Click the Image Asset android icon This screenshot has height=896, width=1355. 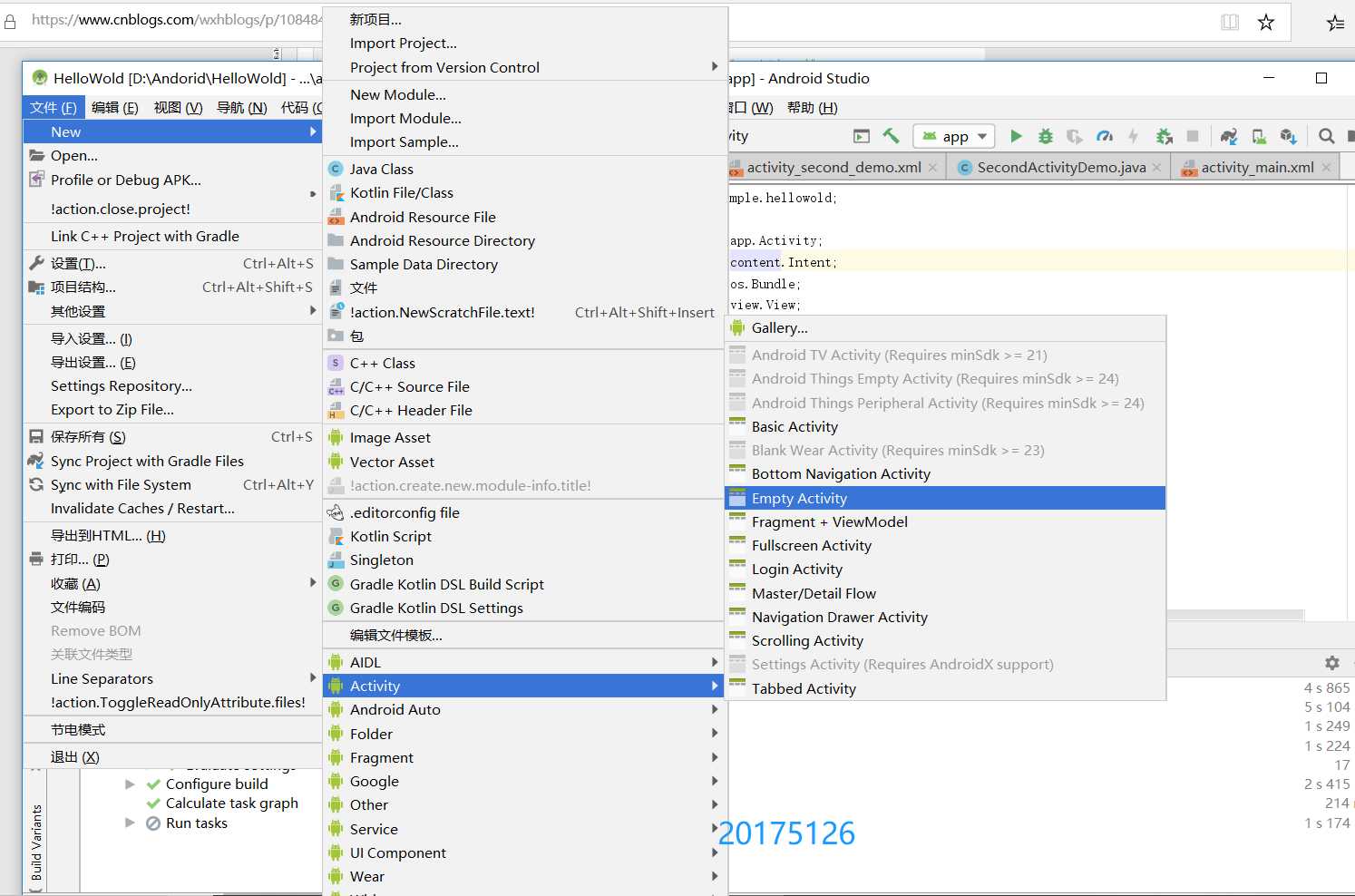[336, 437]
